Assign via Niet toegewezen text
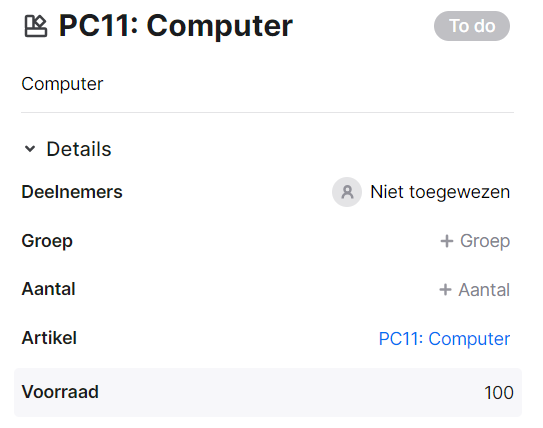543x428 pixels. (x=440, y=192)
